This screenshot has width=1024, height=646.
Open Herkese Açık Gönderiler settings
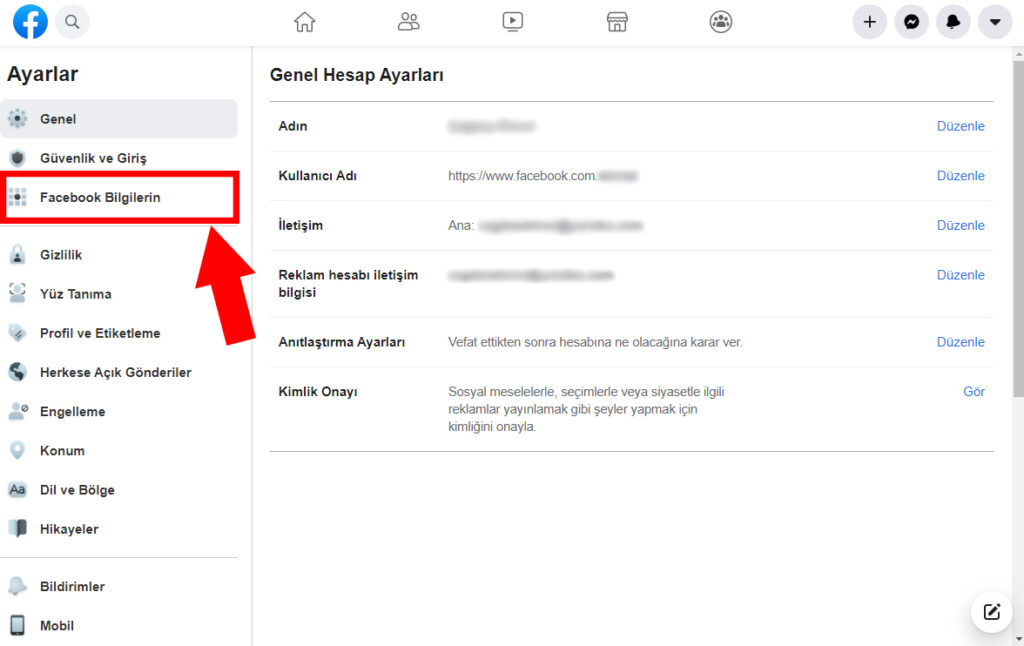point(119,372)
